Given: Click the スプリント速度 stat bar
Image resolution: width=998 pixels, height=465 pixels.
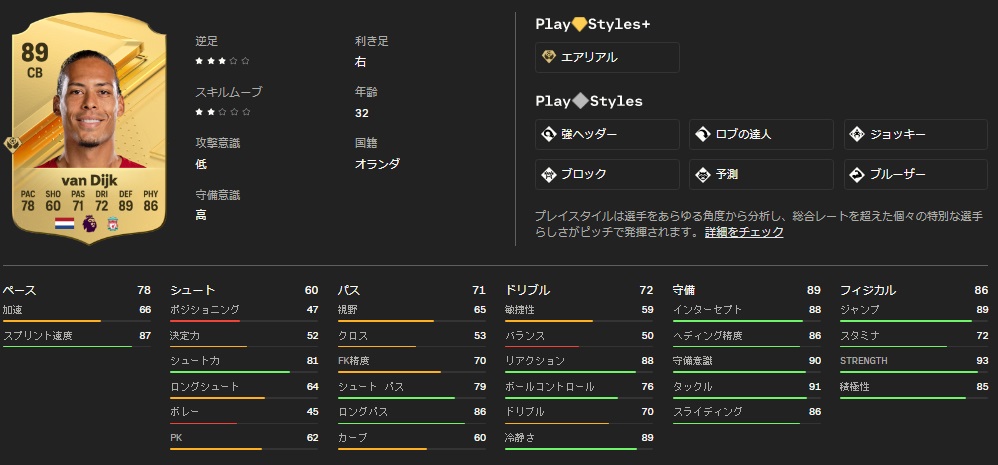Looking at the screenshot, I should coord(67,347).
